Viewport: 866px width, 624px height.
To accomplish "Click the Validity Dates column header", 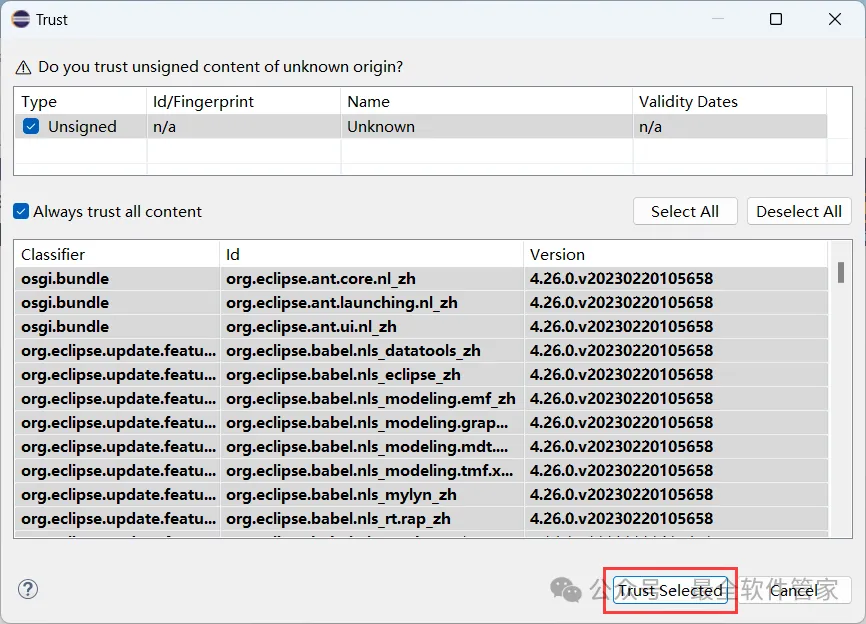I will (730, 102).
